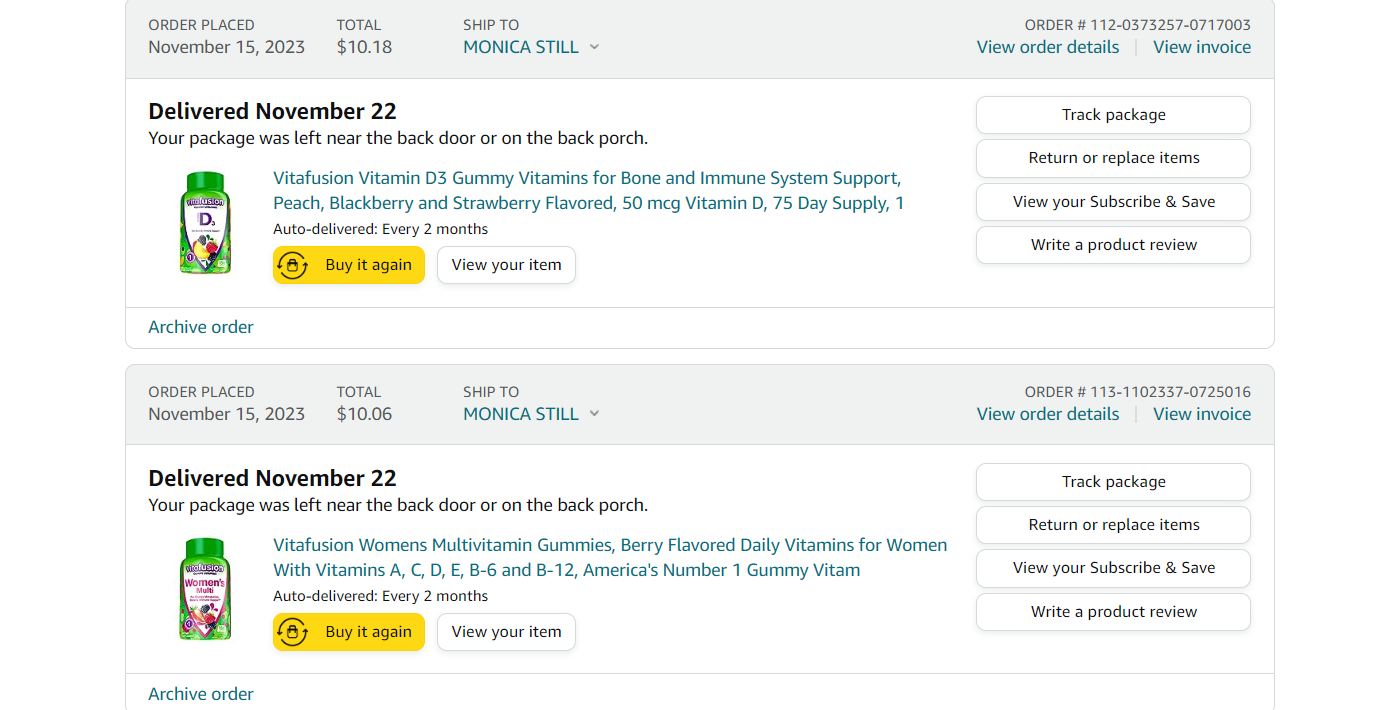Click the reorder icon beside Vitamin D3 item
The width and height of the screenshot is (1400, 710).
pos(292,265)
